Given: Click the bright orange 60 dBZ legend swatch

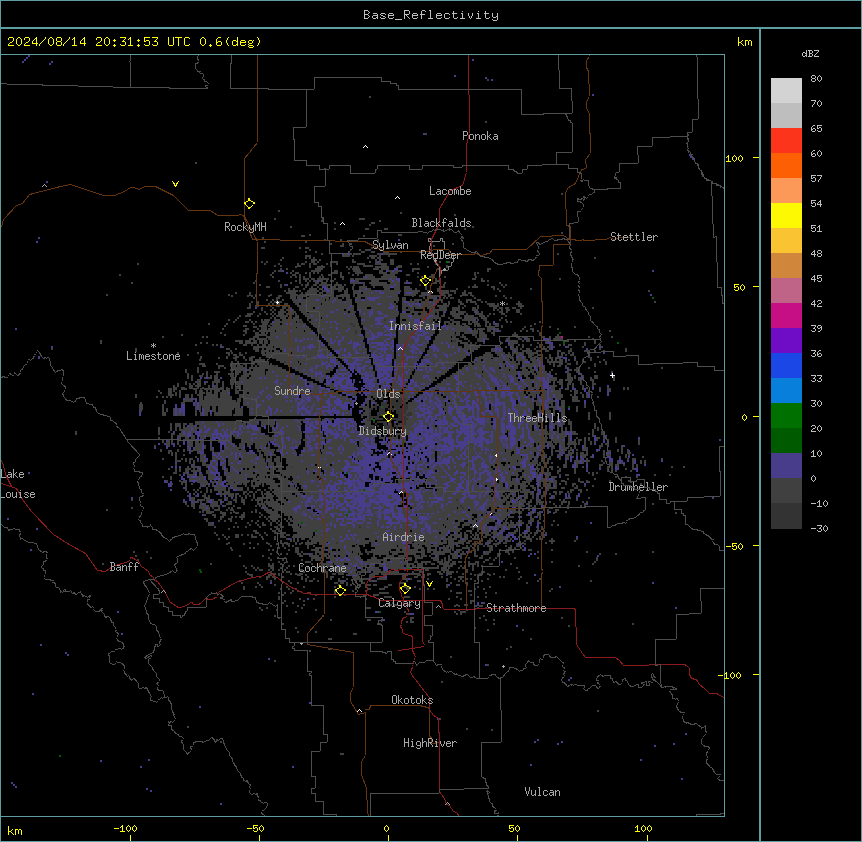Looking at the screenshot, I should (x=786, y=165).
